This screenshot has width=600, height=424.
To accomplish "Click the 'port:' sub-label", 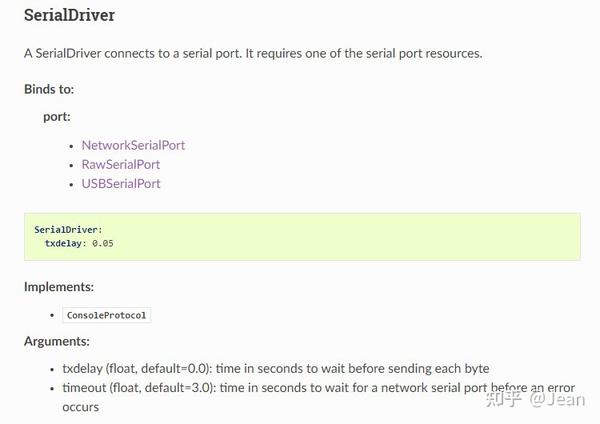I will pyautogui.click(x=57, y=116).
